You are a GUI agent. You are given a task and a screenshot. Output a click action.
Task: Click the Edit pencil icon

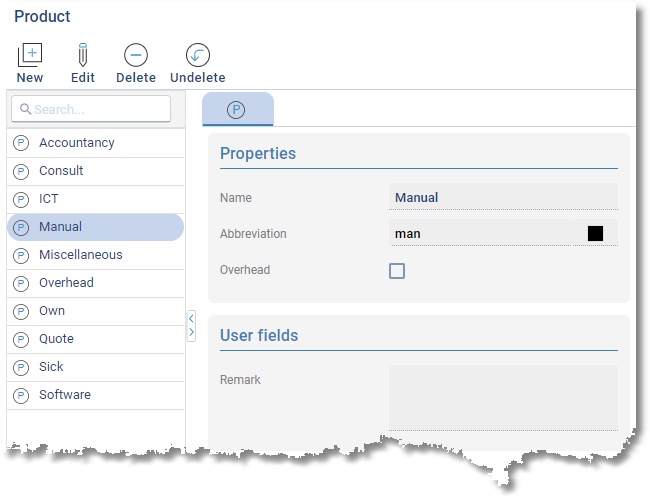click(82, 55)
